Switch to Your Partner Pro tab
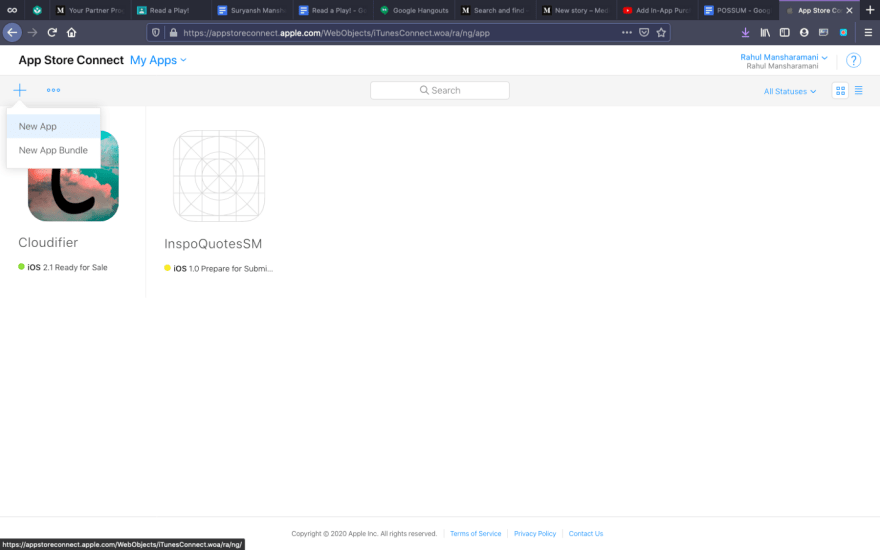Viewport: 880px width, 550px height. 90,10
